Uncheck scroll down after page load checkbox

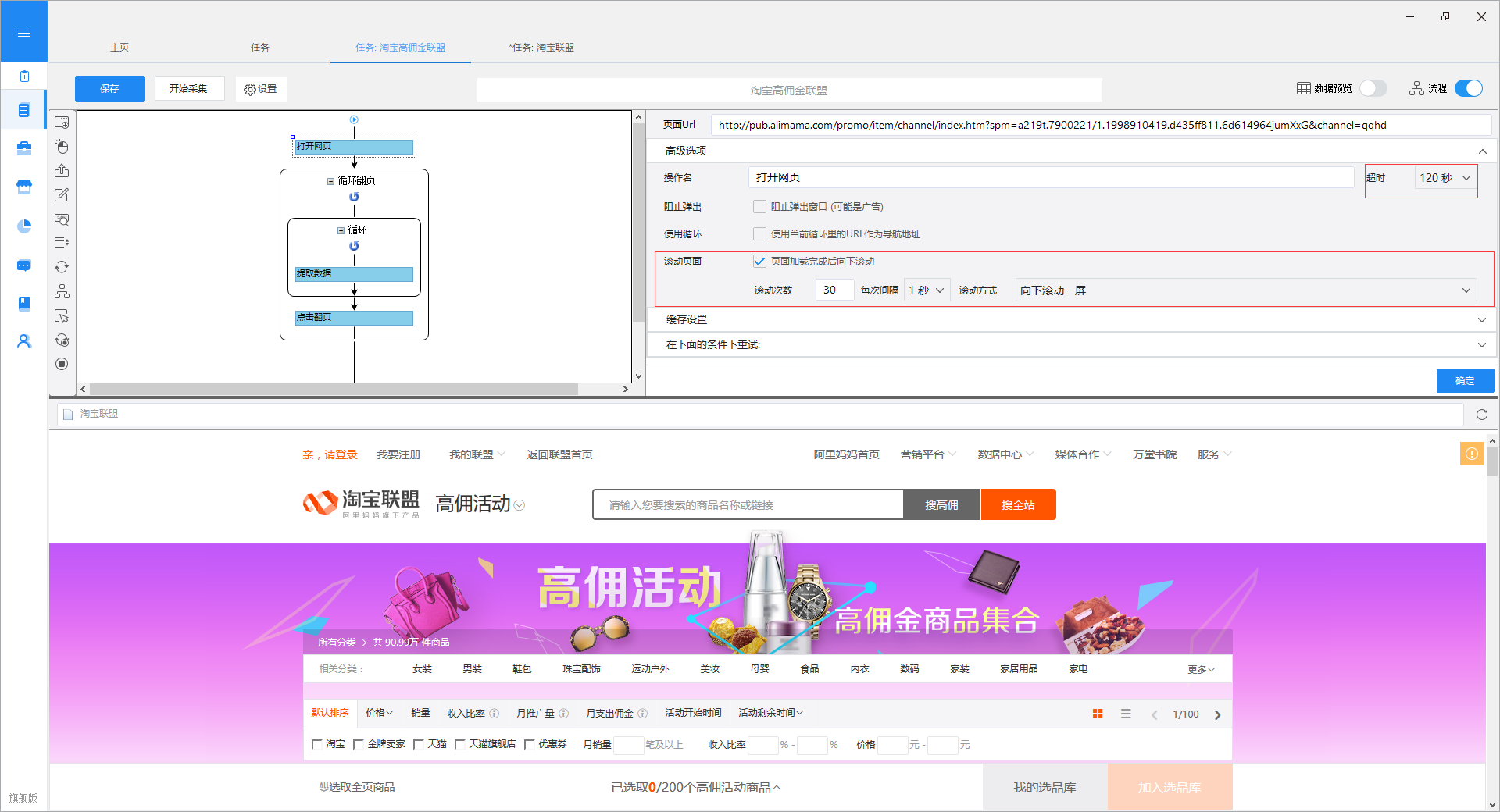(x=759, y=262)
